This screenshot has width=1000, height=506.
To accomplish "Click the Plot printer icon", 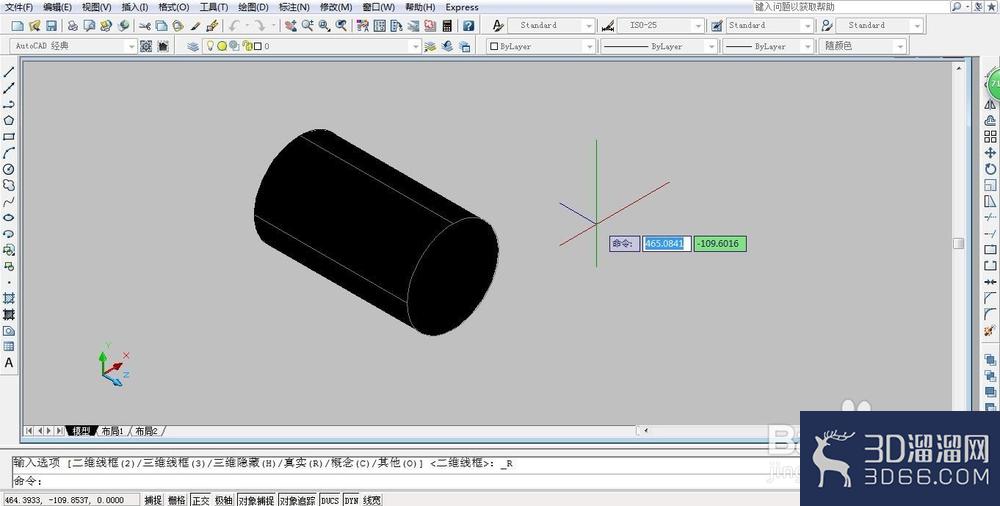I will (73, 26).
